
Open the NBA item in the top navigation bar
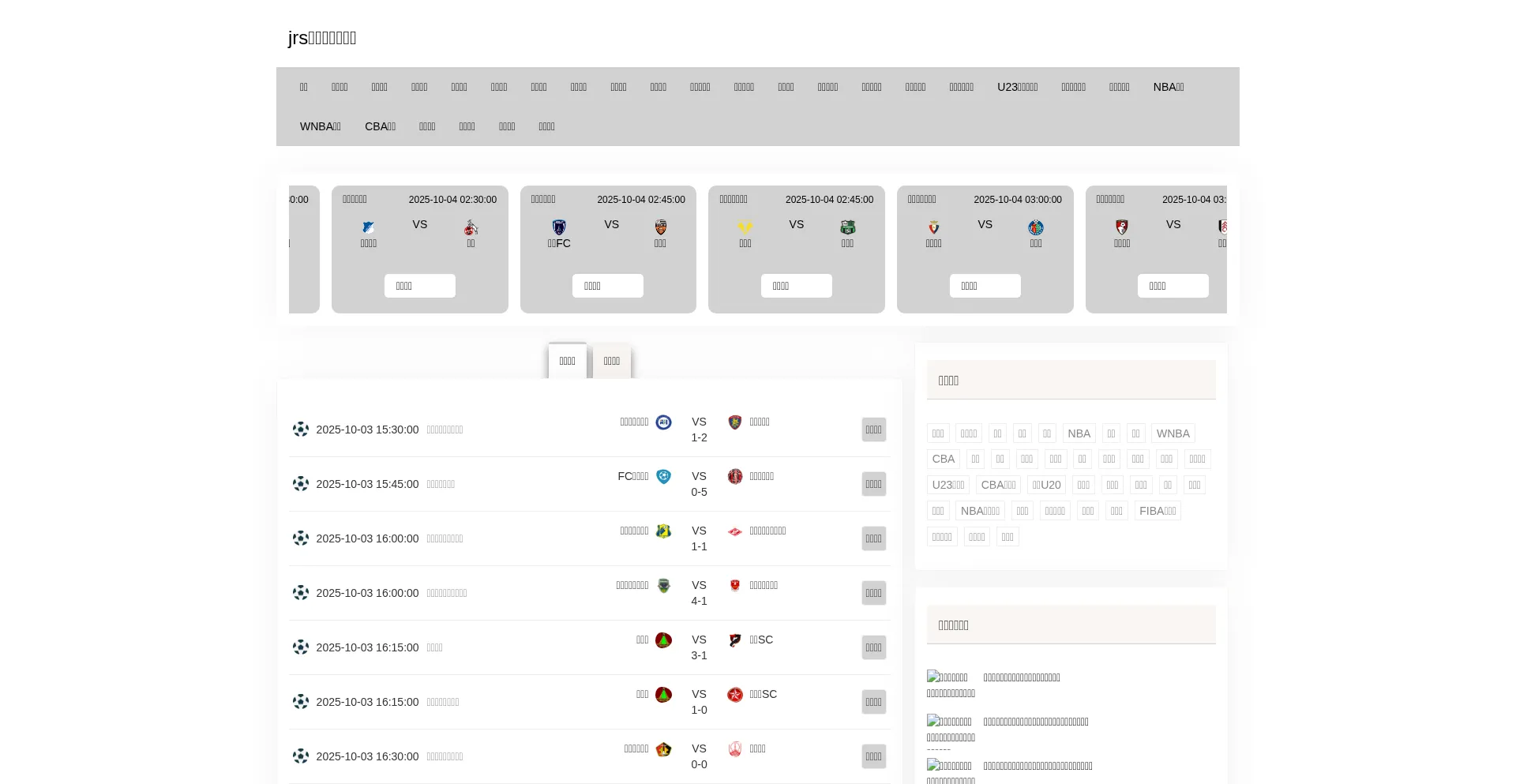1168,87
